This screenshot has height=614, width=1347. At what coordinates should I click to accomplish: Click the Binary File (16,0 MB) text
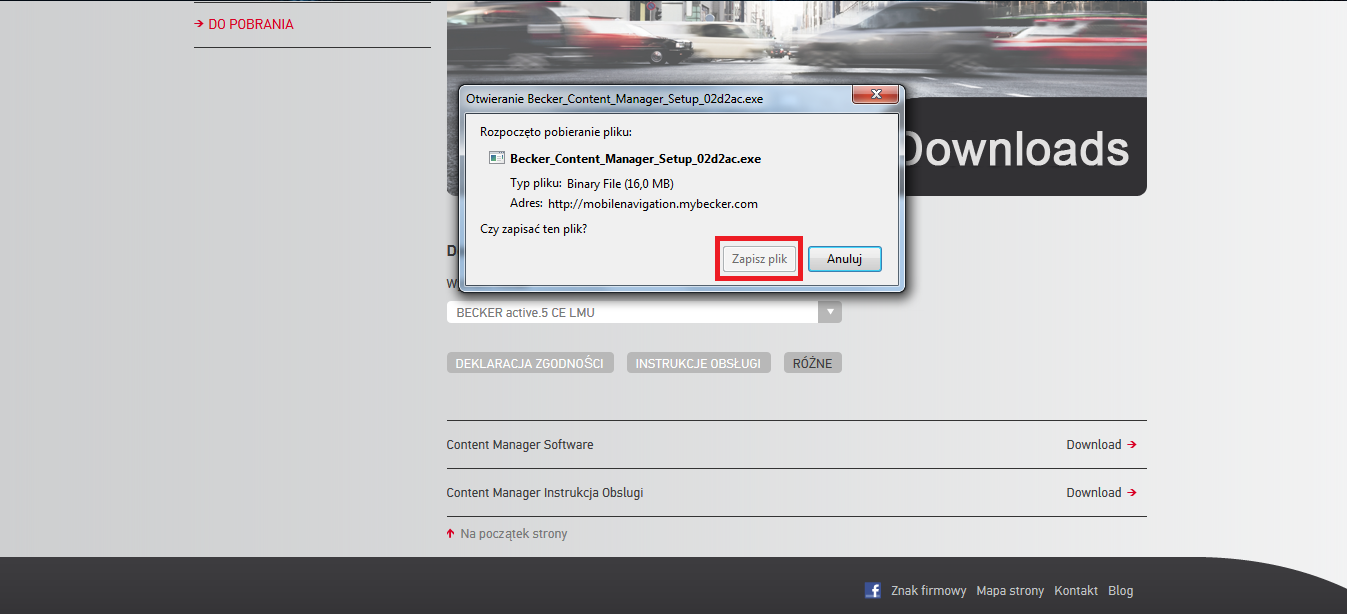(620, 184)
